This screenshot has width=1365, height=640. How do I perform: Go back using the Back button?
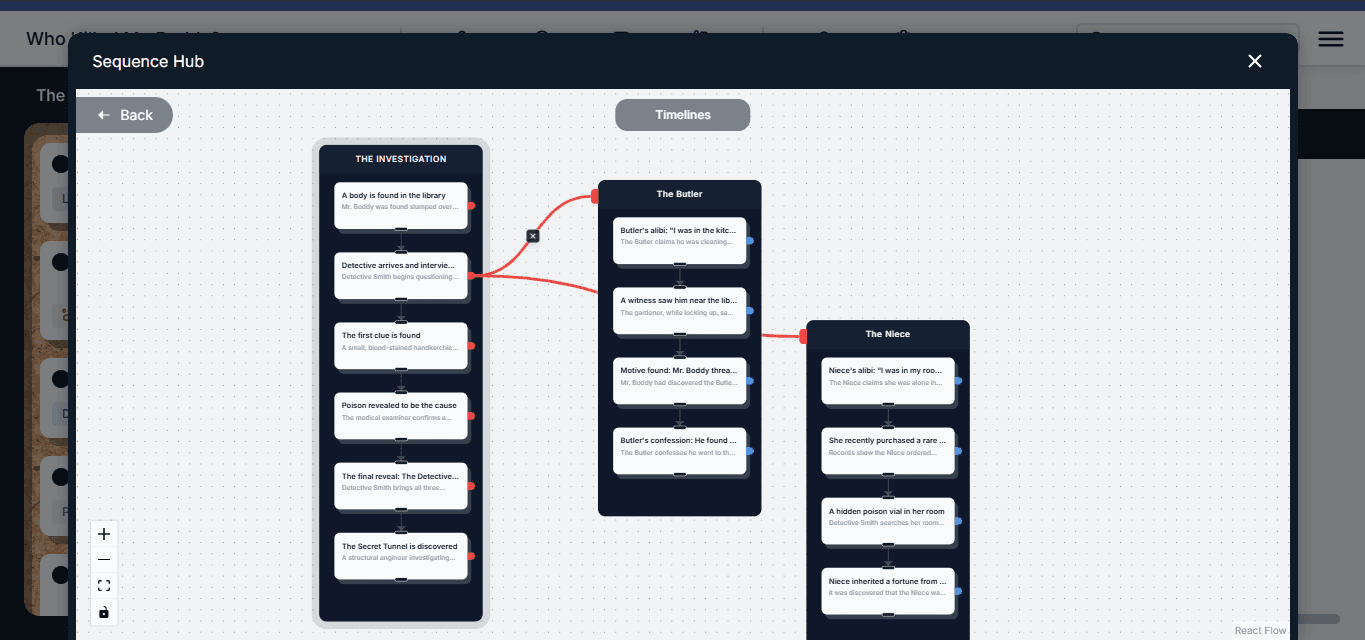[x=125, y=115]
